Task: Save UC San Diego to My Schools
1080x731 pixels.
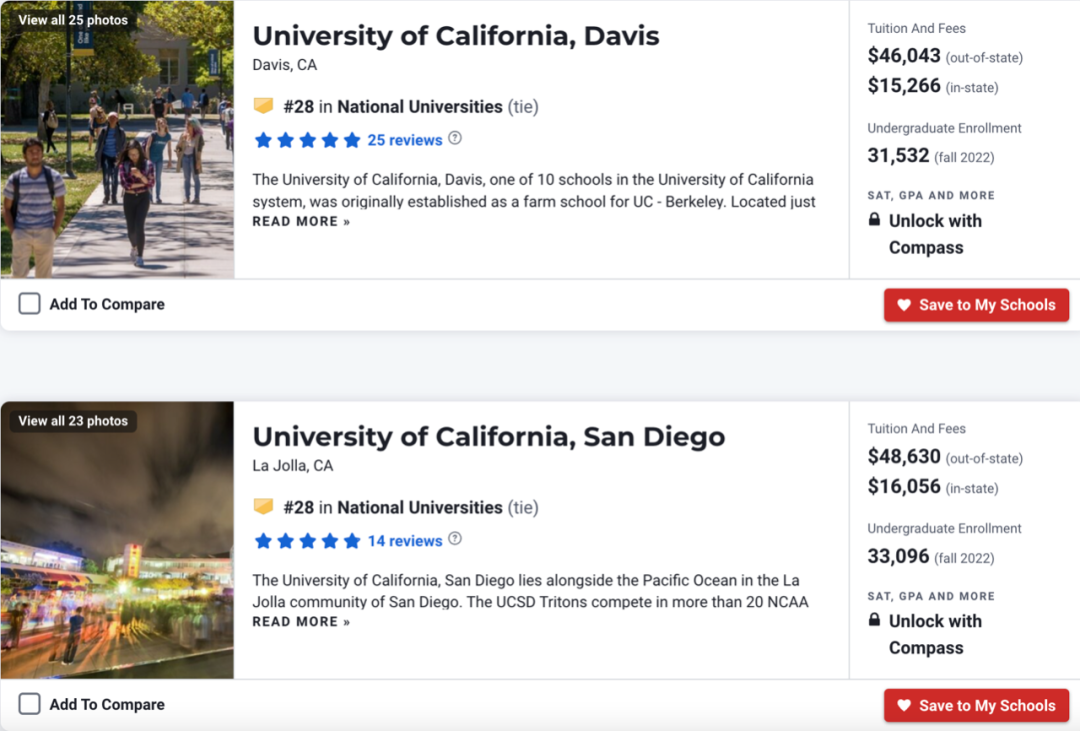Action: tap(976, 705)
